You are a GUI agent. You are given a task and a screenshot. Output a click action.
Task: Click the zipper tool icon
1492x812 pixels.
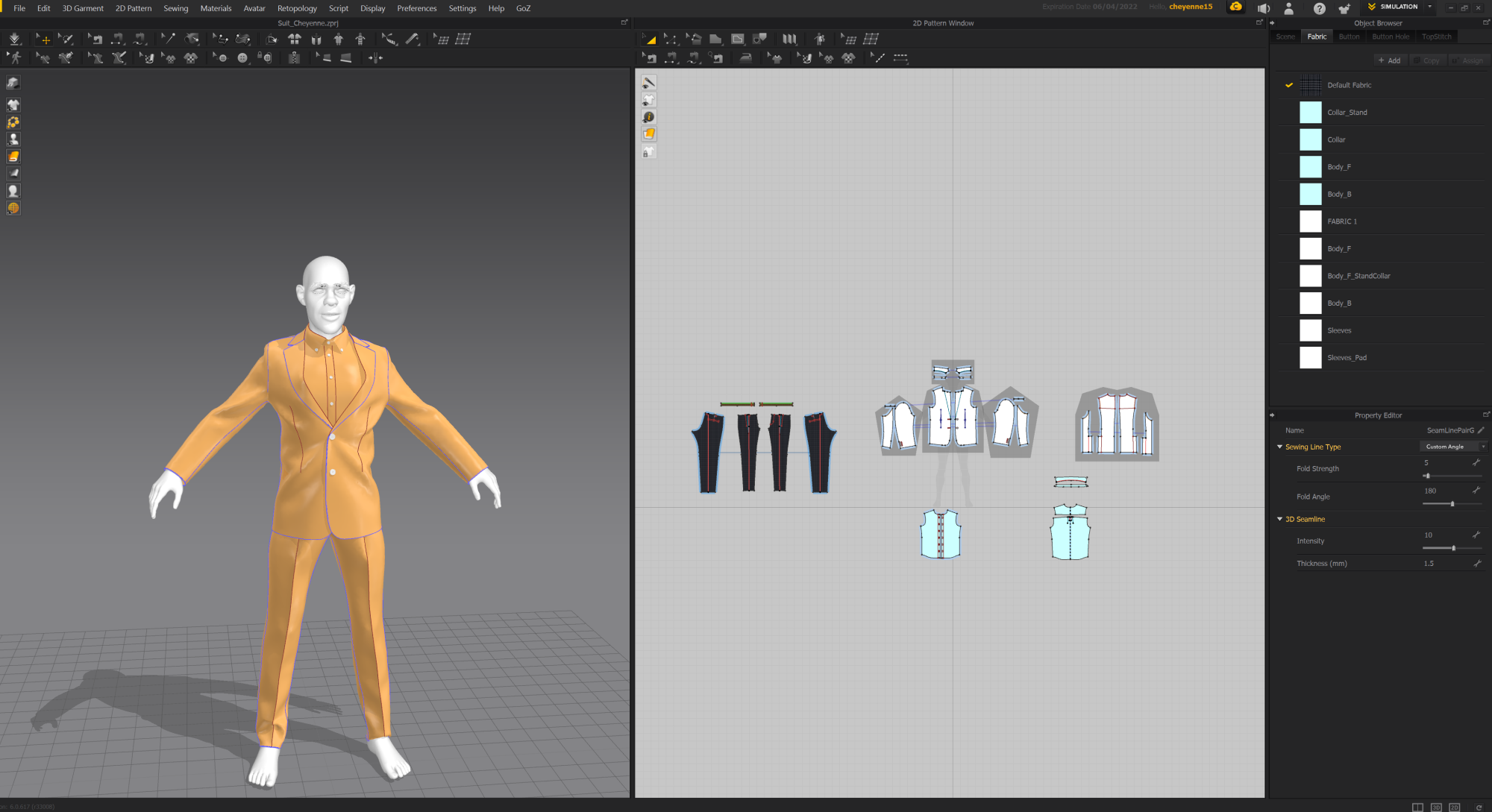[295, 57]
